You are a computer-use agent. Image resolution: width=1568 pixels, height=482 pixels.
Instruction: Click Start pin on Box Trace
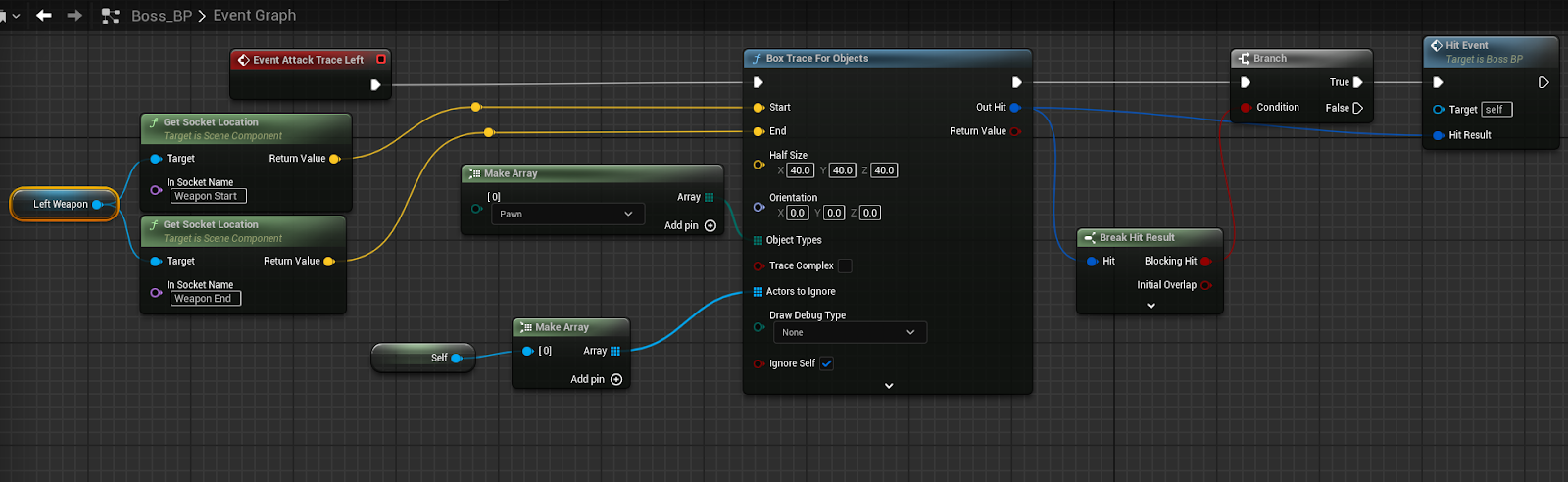point(759,108)
